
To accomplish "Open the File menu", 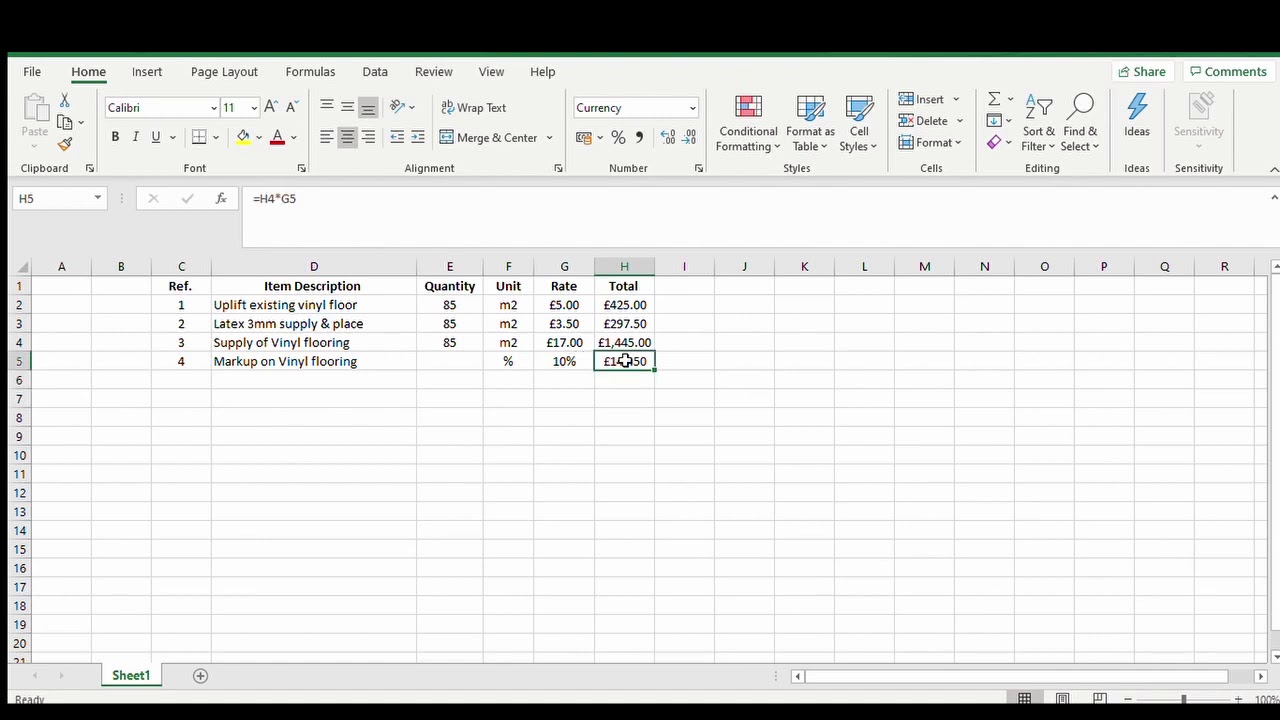I will point(32,72).
